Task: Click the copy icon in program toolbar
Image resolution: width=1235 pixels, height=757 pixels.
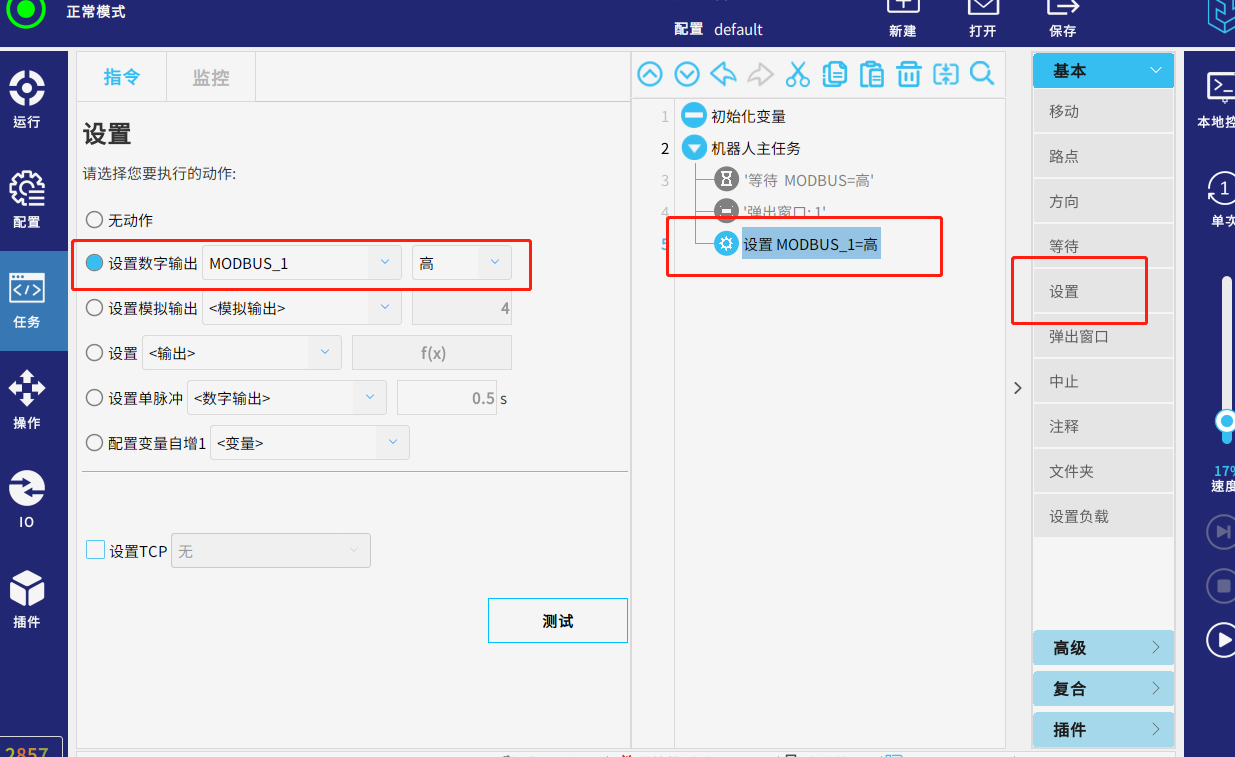Action: click(x=834, y=74)
